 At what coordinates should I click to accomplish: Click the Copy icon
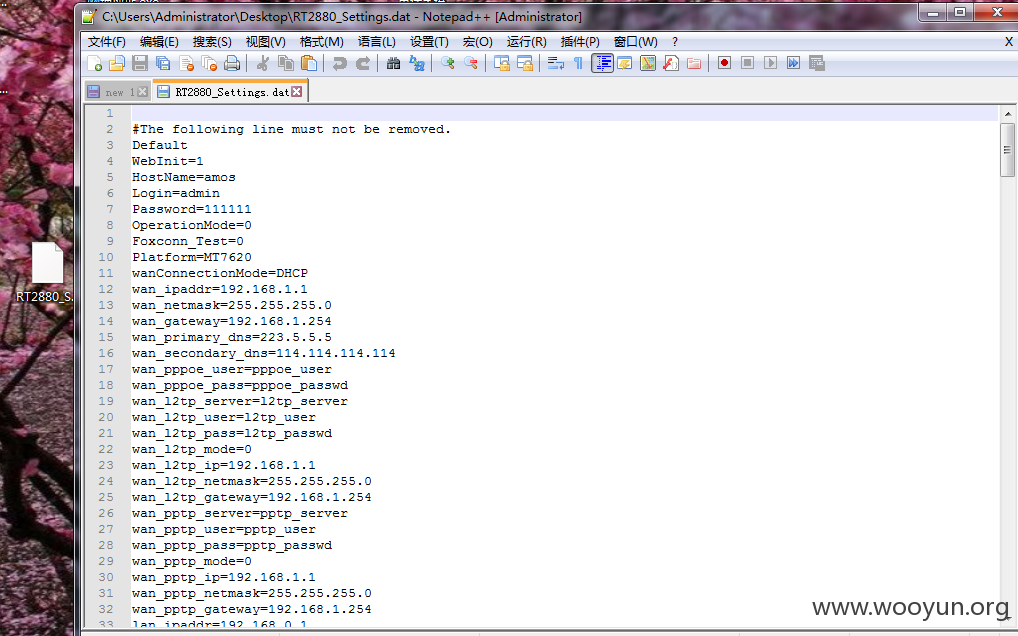point(286,63)
